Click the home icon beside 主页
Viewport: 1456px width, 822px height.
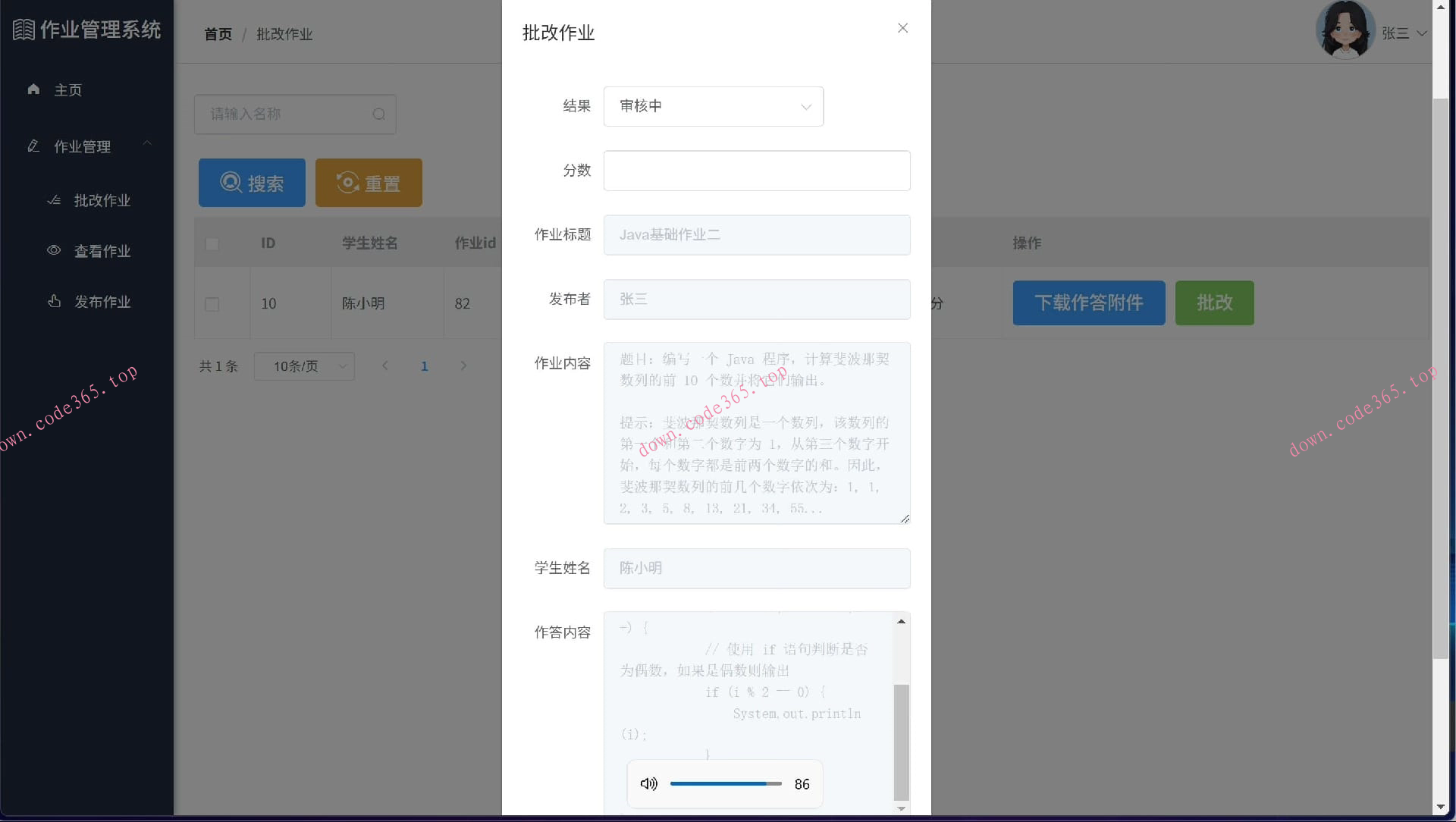[33, 89]
